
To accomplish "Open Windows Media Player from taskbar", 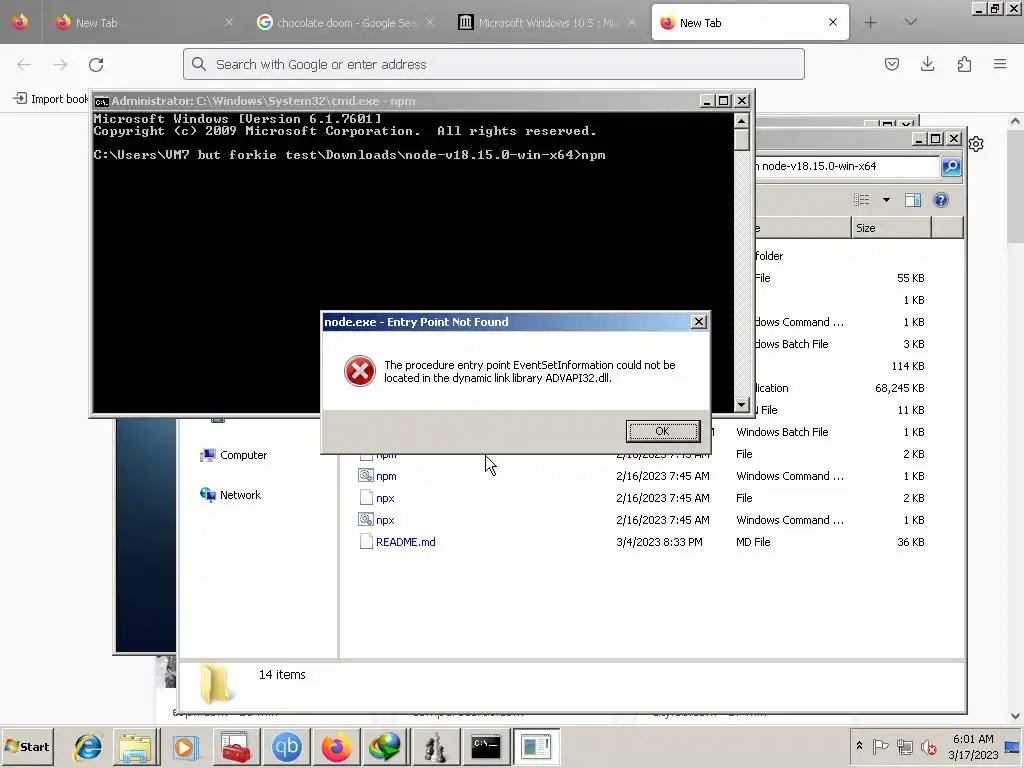I will click(185, 747).
